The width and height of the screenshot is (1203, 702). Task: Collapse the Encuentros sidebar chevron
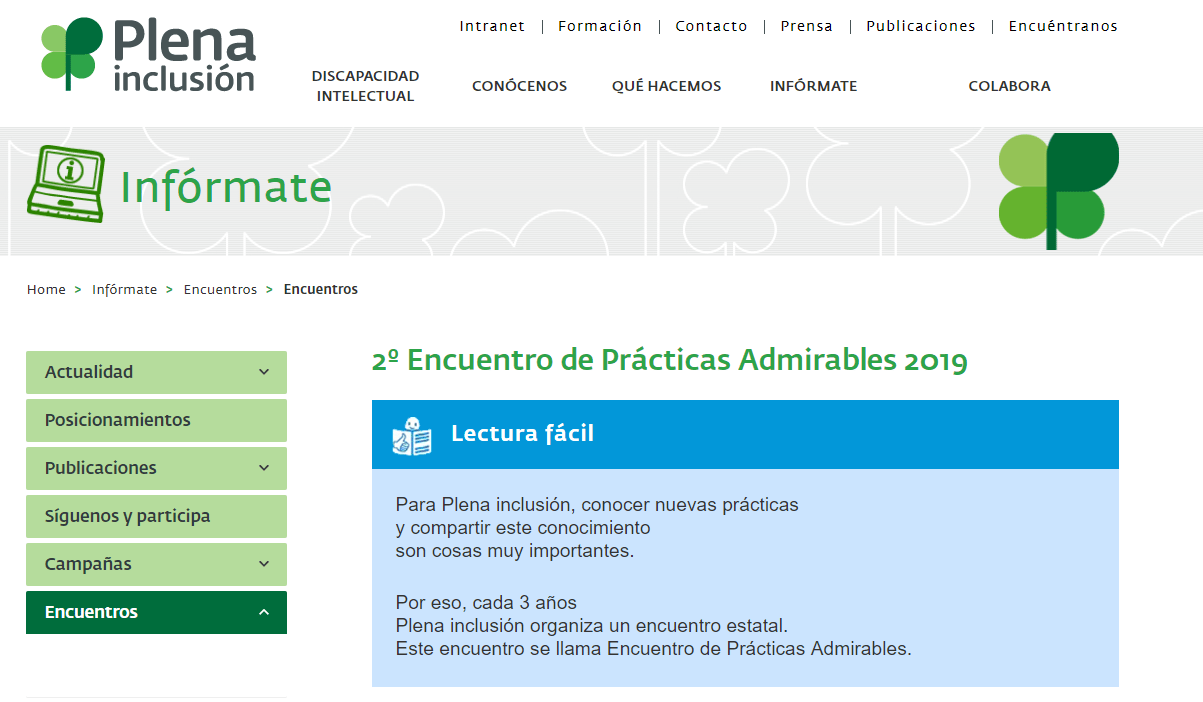264,612
